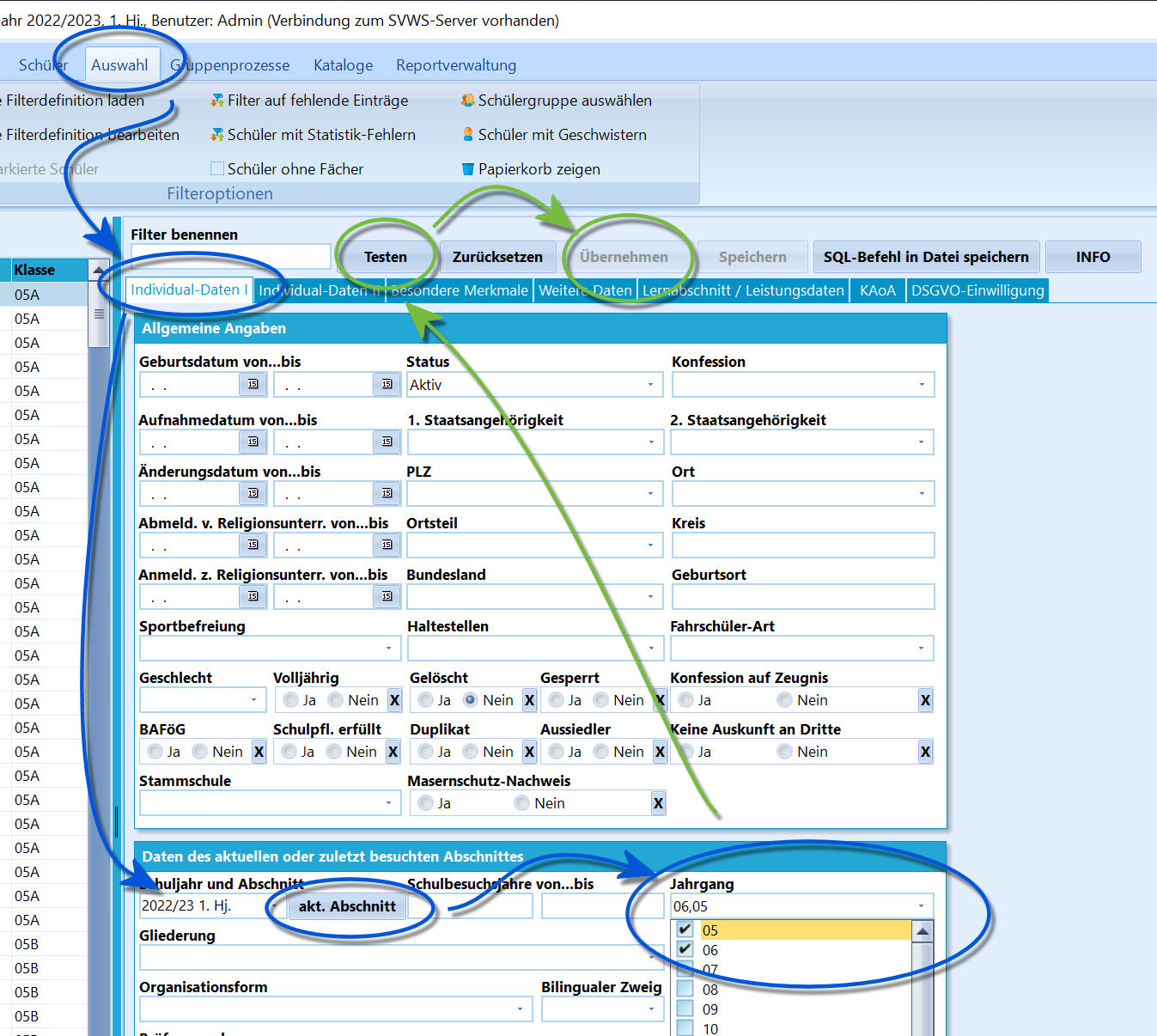Image resolution: width=1157 pixels, height=1036 pixels.
Task: Click the Übernehmen button
Action: [x=624, y=257]
